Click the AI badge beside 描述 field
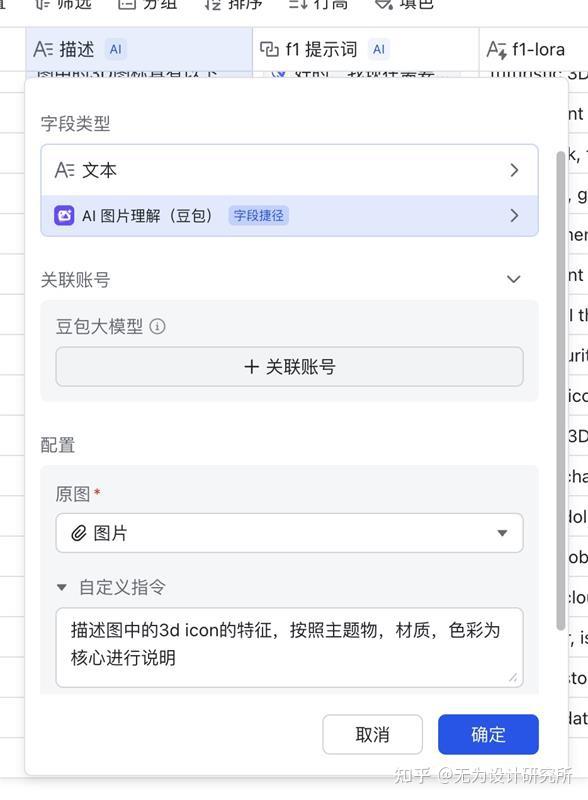Image resolution: width=588 pixels, height=800 pixels. pyautogui.click(x=117, y=47)
